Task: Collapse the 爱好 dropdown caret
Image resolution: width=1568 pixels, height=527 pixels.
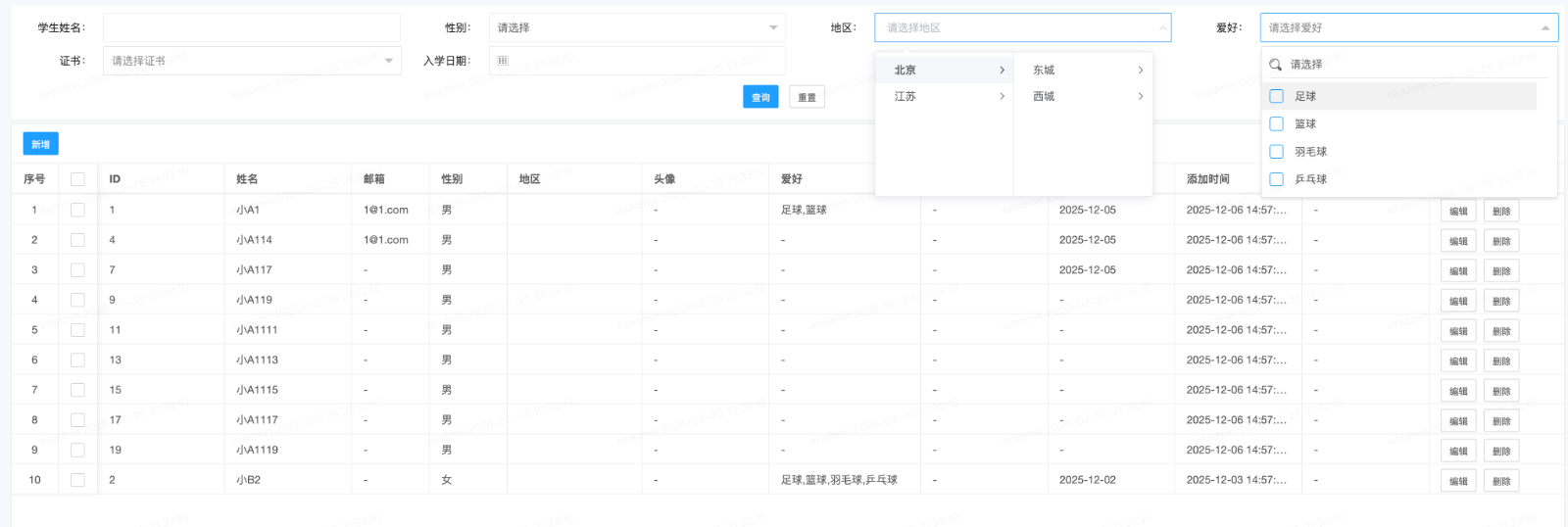Action: click(x=1545, y=28)
